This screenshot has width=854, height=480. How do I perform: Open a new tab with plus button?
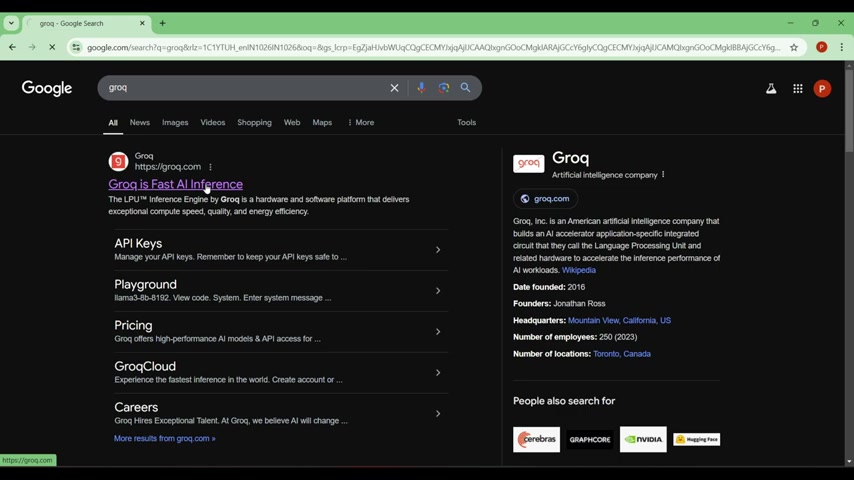point(162,23)
